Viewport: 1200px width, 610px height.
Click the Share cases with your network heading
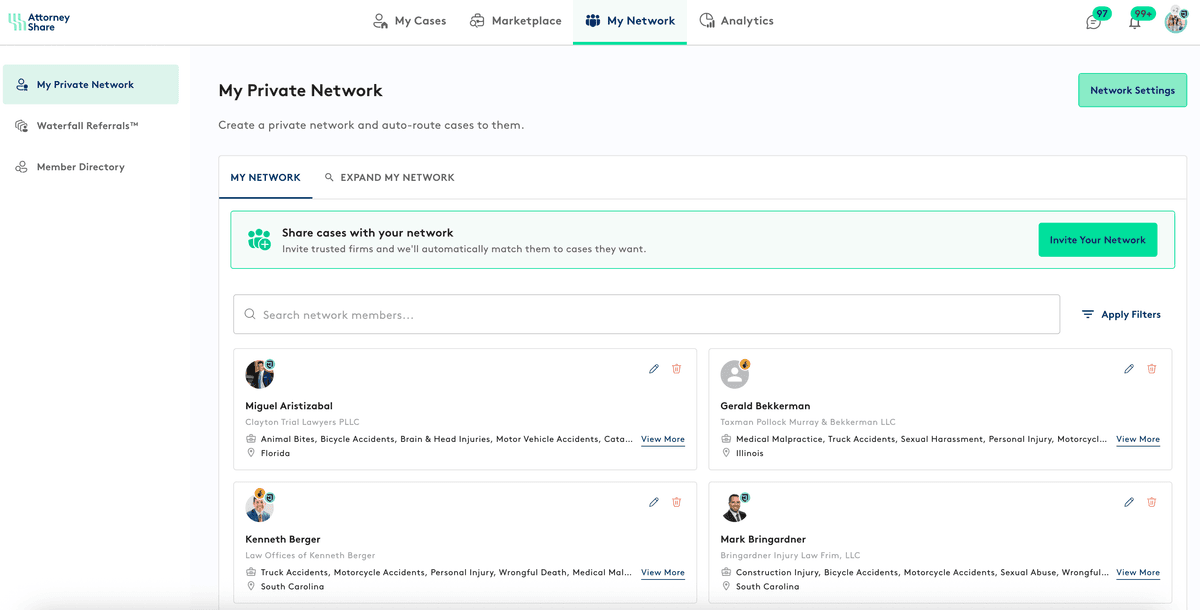[x=367, y=232]
